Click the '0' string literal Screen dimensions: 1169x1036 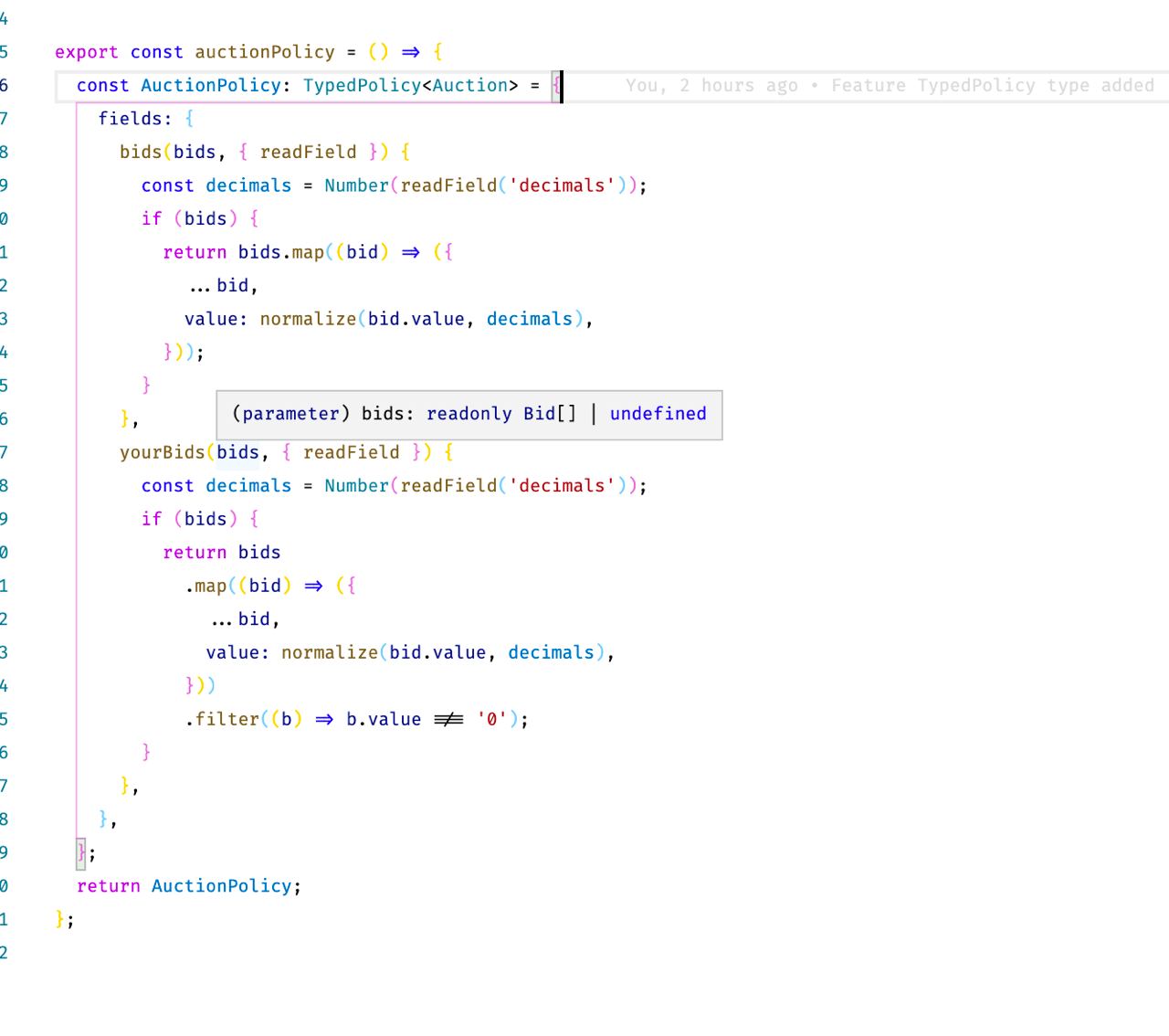pyautogui.click(x=491, y=719)
